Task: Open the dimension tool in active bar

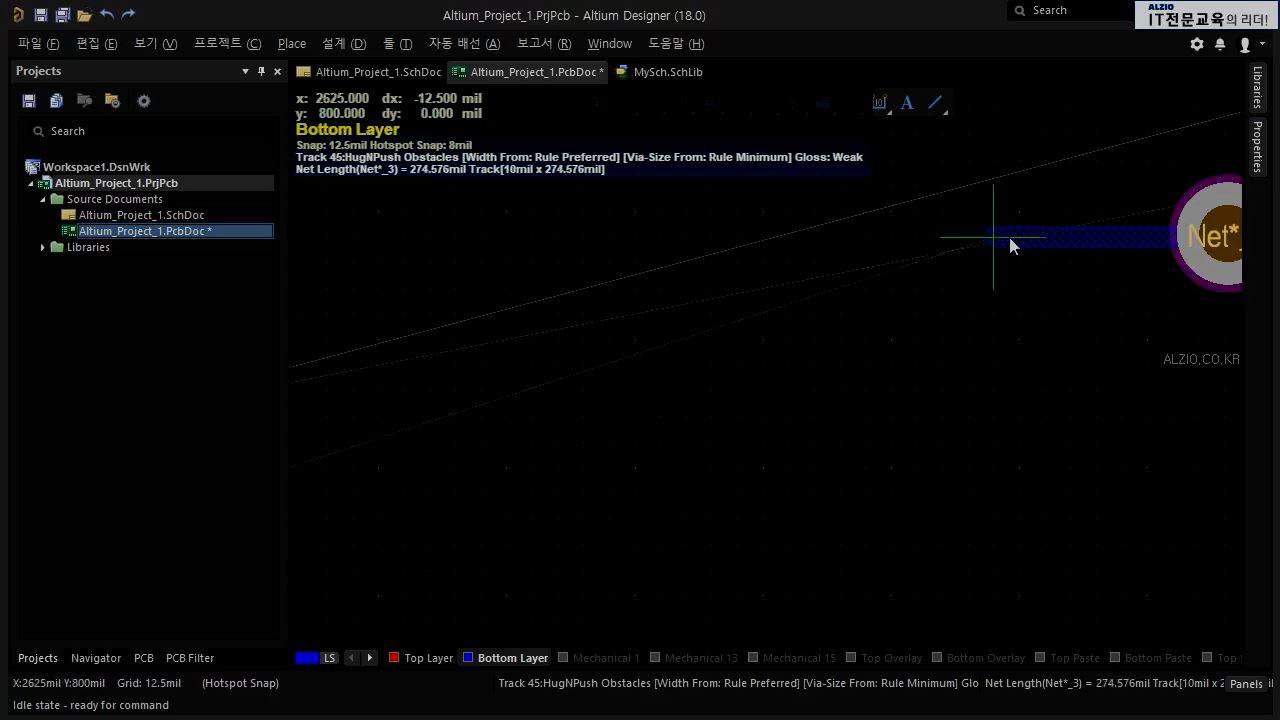Action: click(x=880, y=102)
